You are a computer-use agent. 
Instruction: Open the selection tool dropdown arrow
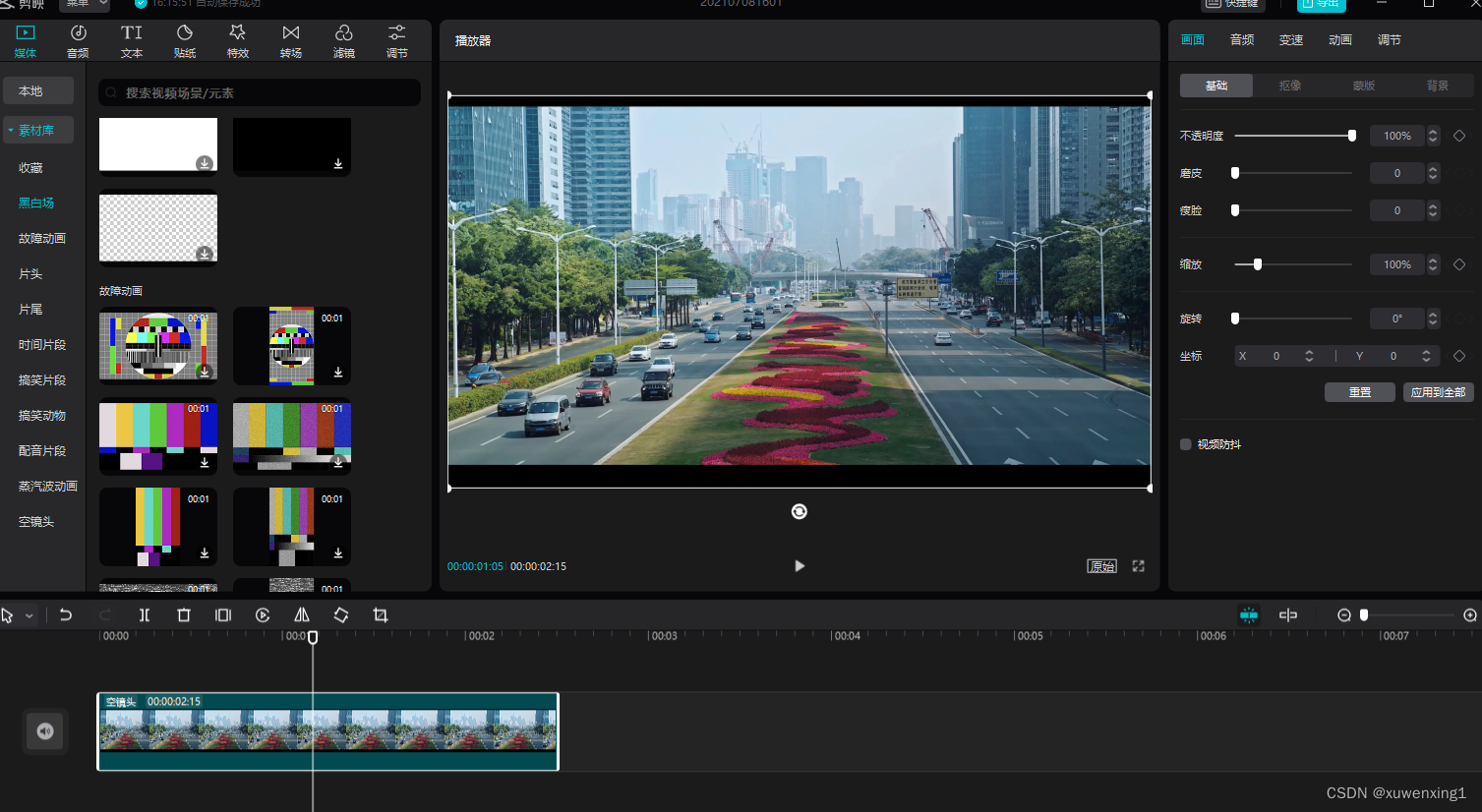click(30, 615)
